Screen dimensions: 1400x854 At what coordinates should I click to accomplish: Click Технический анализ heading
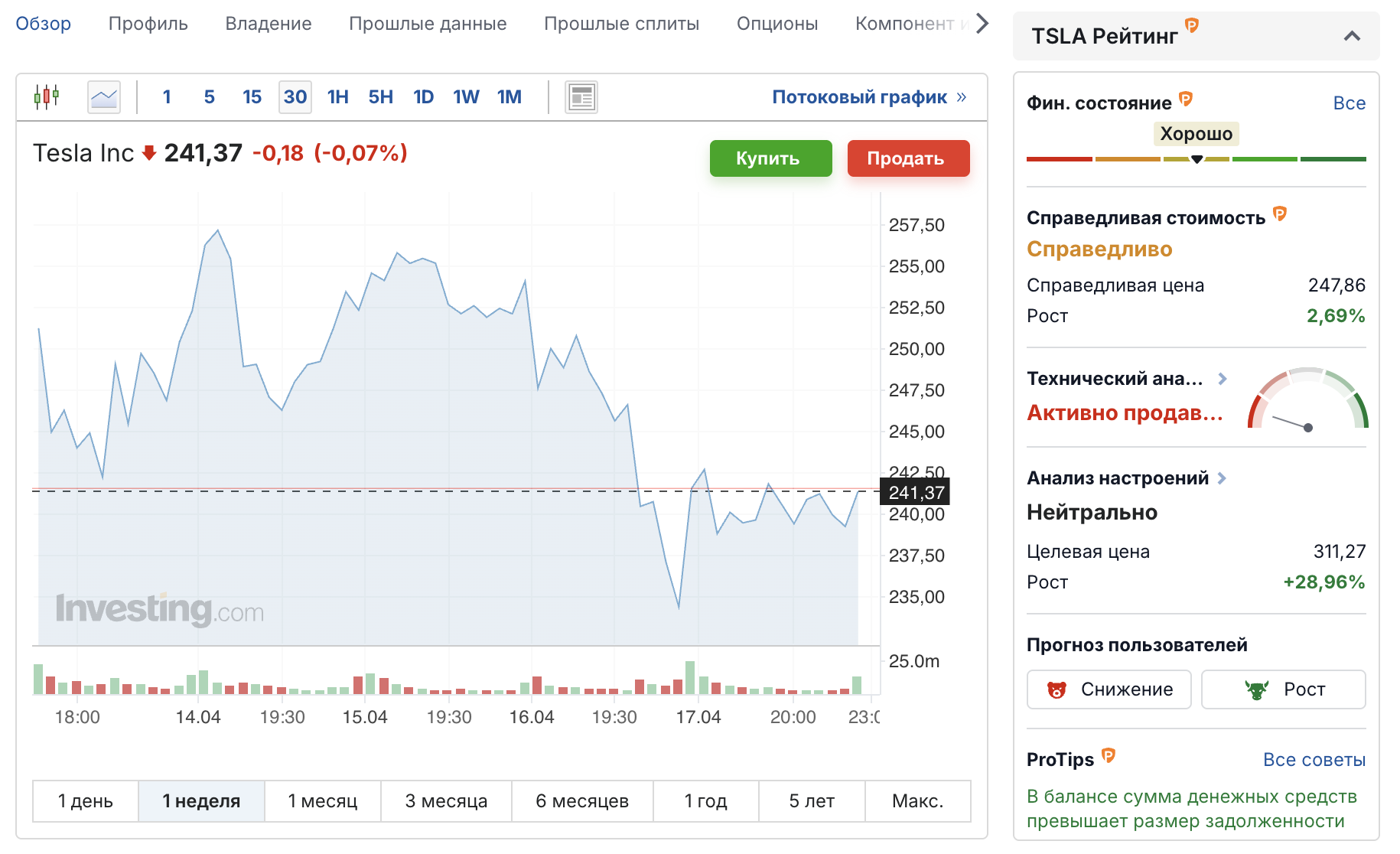[x=1115, y=379]
